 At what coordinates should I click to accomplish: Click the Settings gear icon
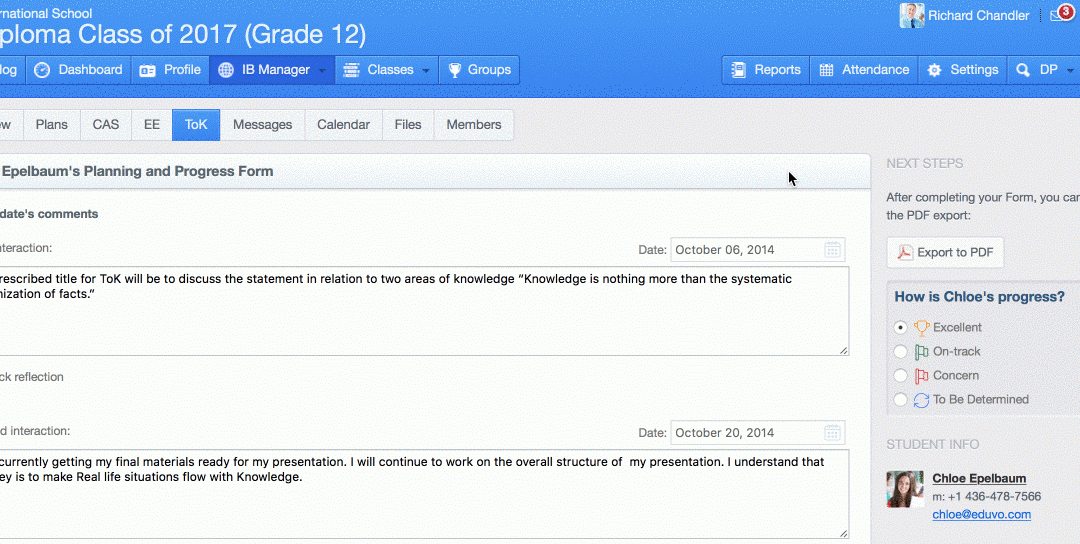click(934, 70)
